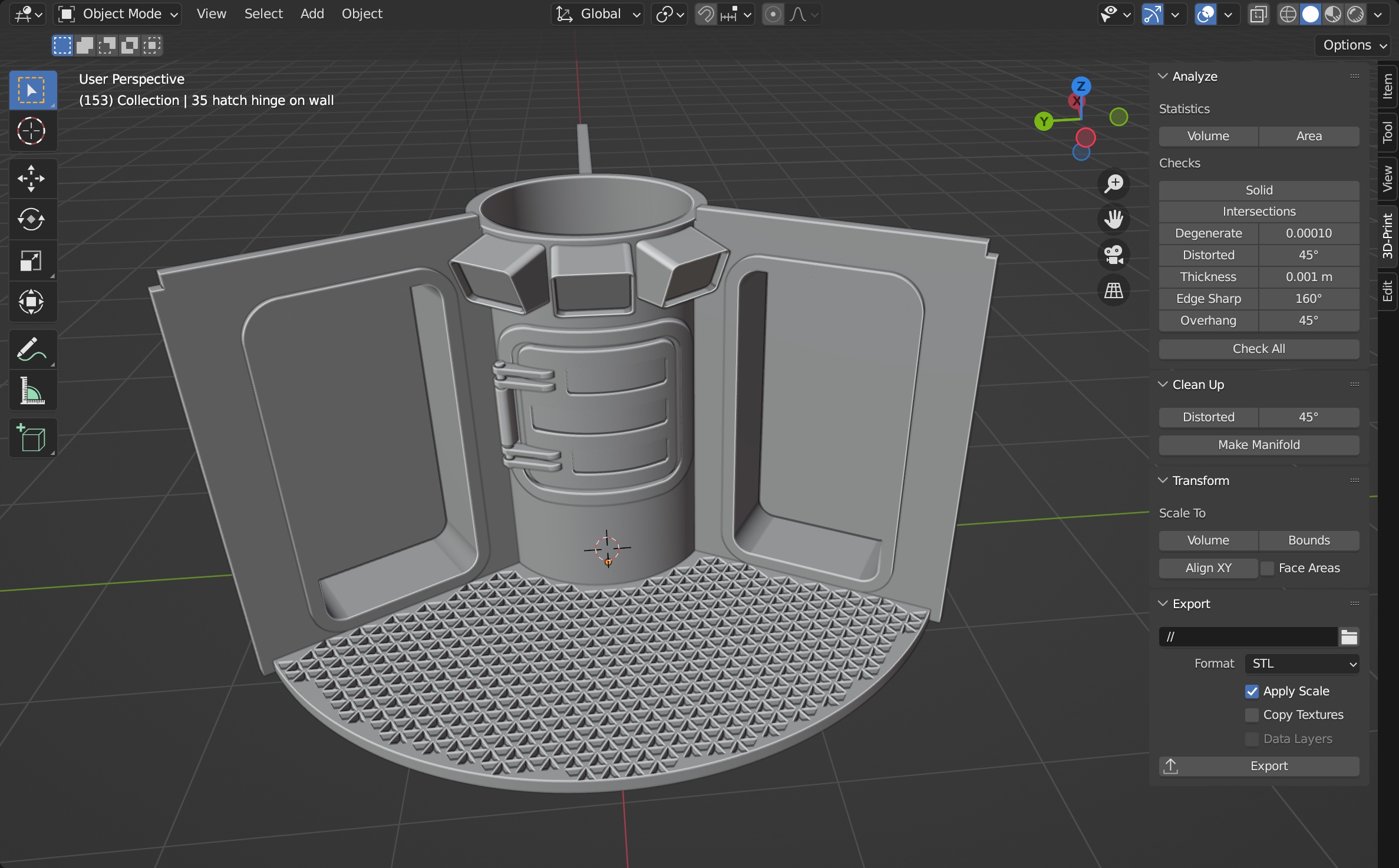
Task: Set selection mode to extend
Action: coord(84,45)
